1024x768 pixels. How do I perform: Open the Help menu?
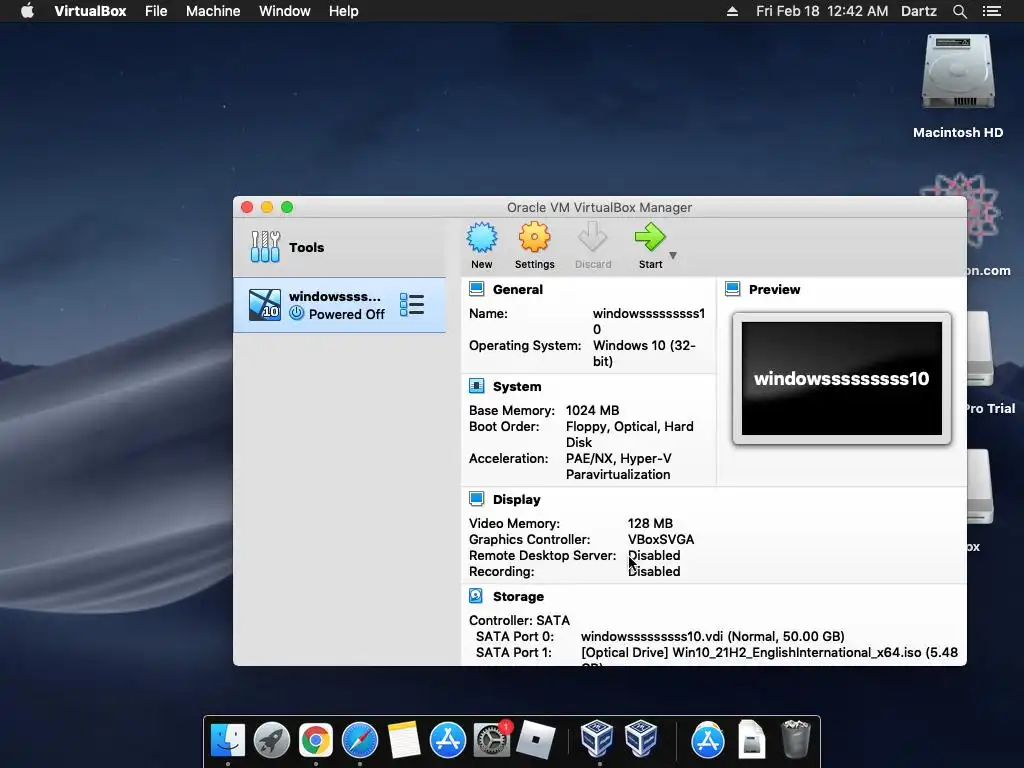[x=344, y=11]
